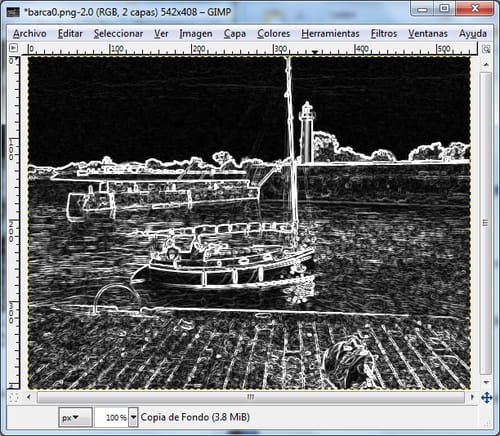Click the horizontal scrollbar right arrow
Viewport: 500px width, 436px height.
(472, 397)
